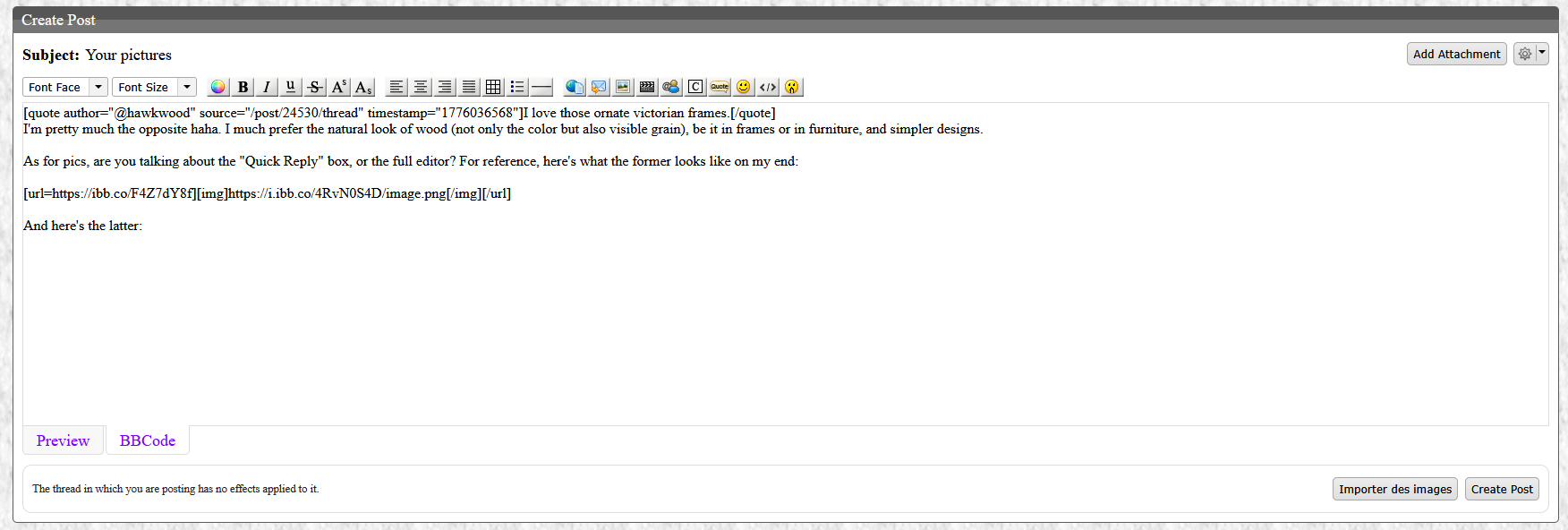Justify text alignment
This screenshot has width=1568, height=530.
click(x=469, y=87)
